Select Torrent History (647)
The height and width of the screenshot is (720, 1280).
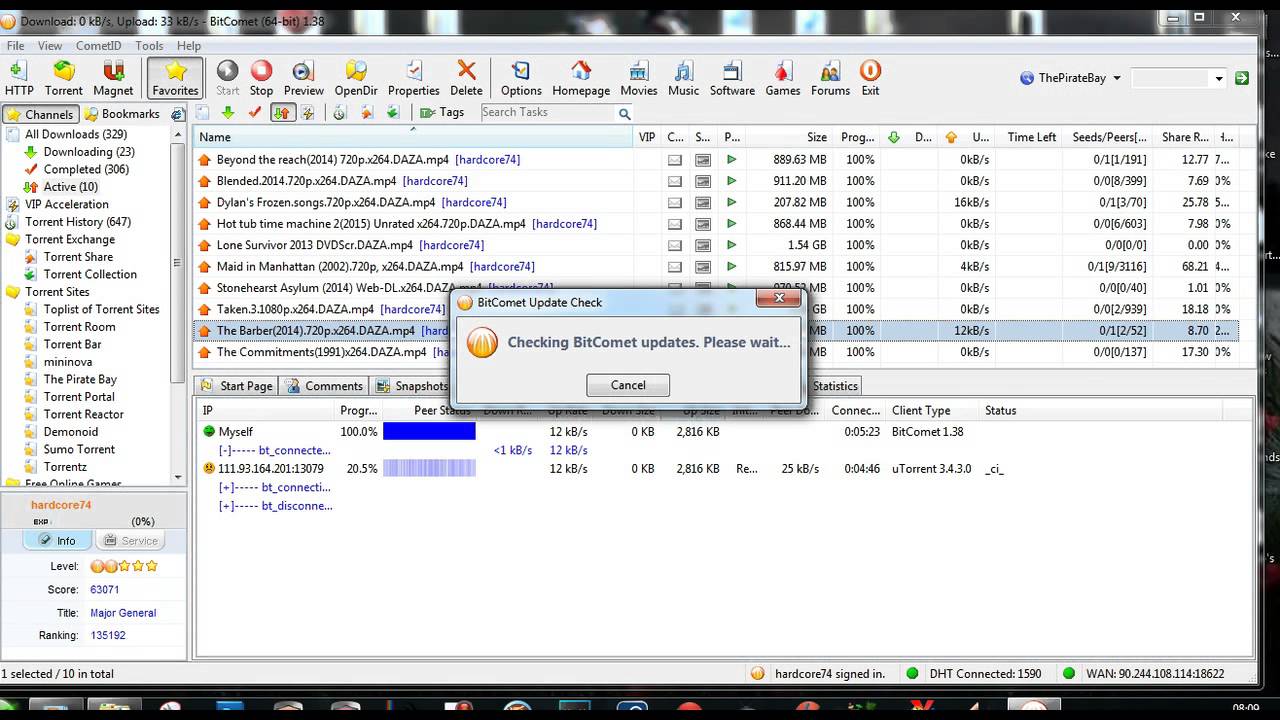tap(78, 222)
